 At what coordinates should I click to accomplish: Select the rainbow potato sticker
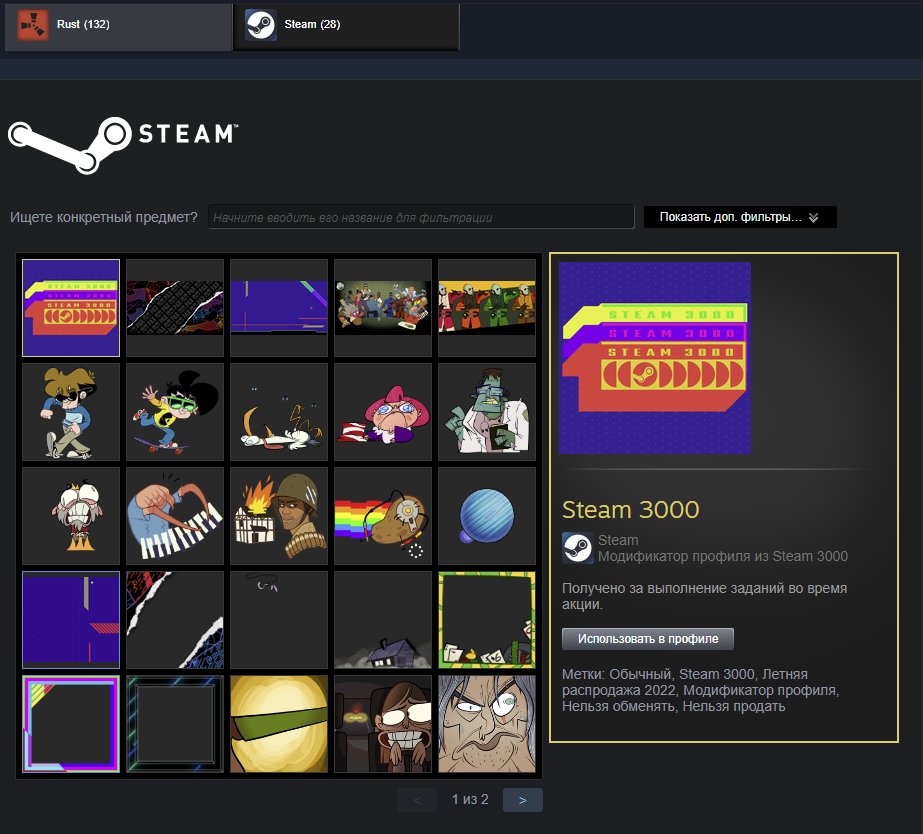[x=383, y=516]
